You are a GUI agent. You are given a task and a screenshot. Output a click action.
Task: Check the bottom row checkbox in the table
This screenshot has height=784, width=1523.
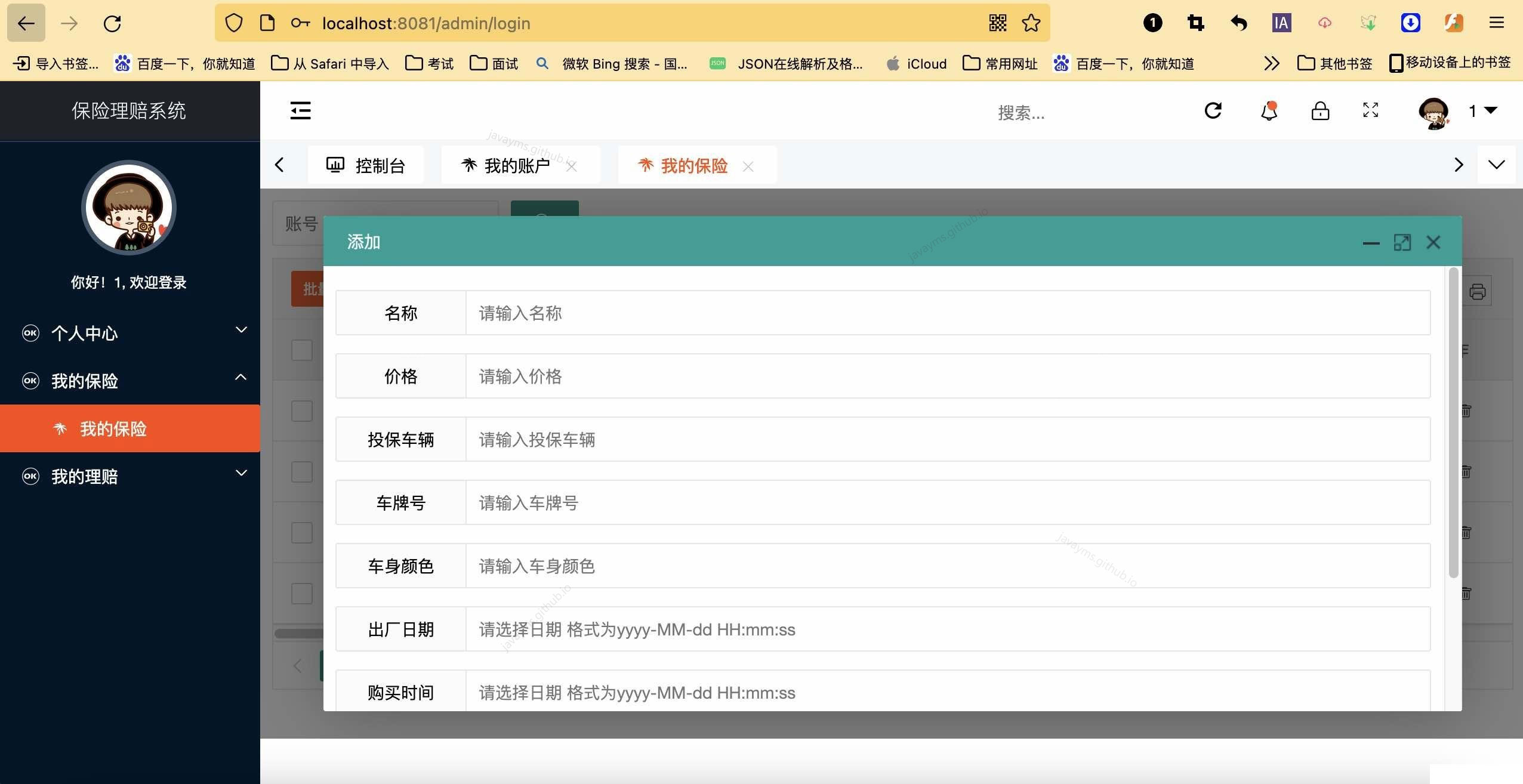301,593
